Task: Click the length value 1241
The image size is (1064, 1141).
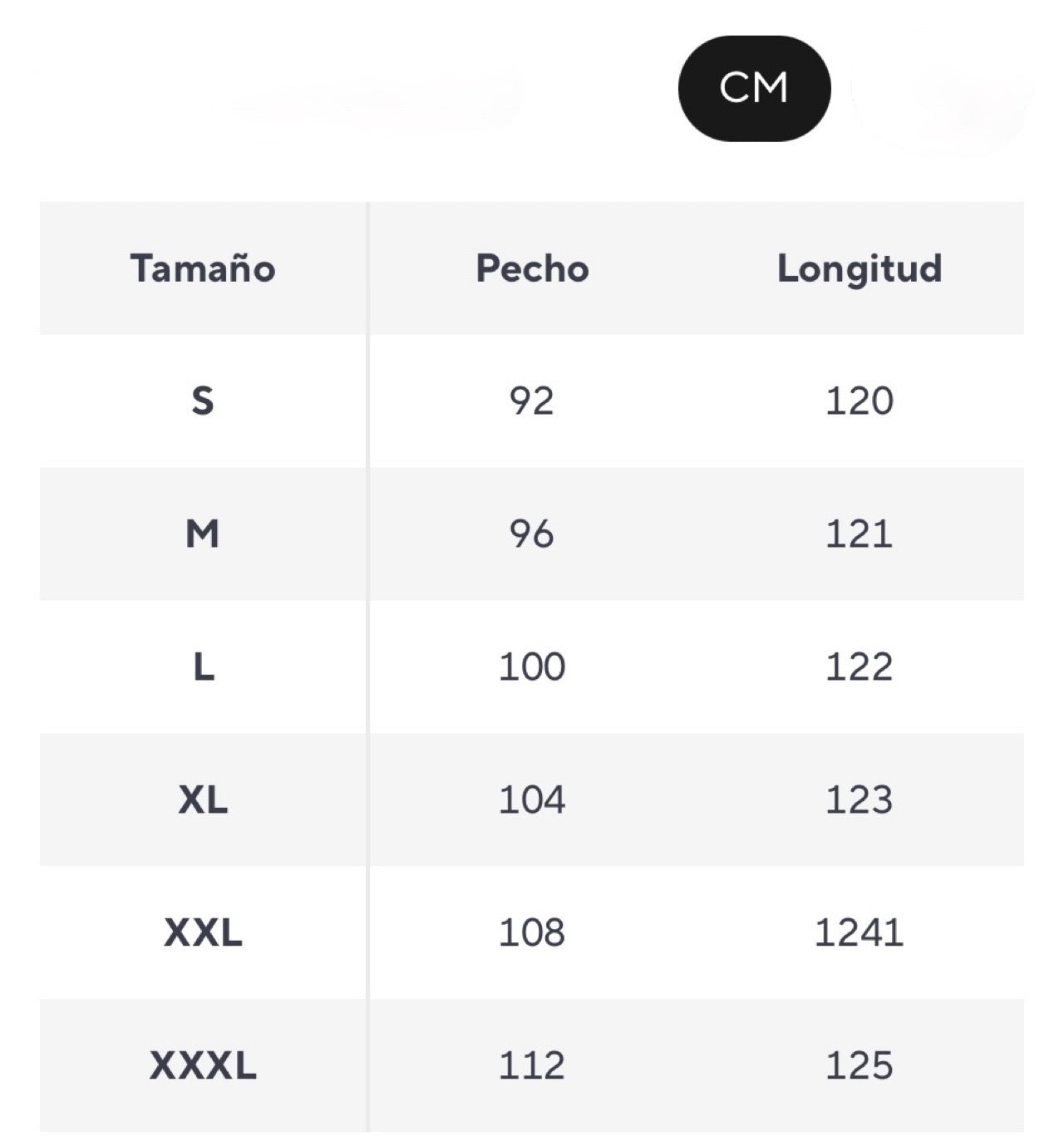Action: 860,932
